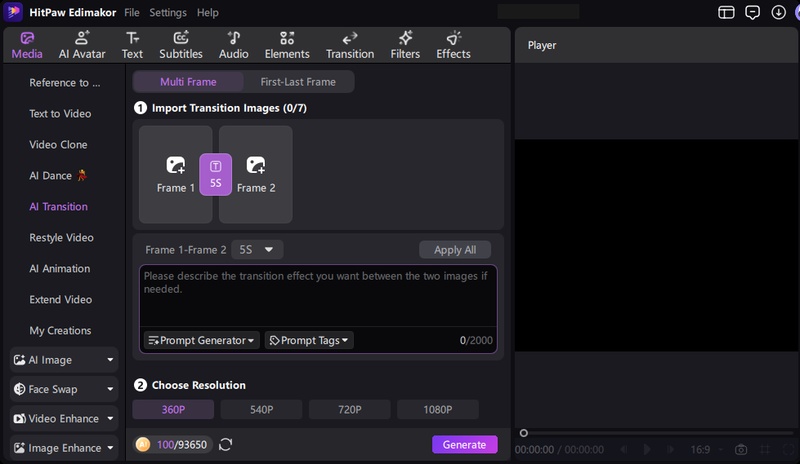Open the 16:9 aspect ratio dropdown

click(x=707, y=449)
